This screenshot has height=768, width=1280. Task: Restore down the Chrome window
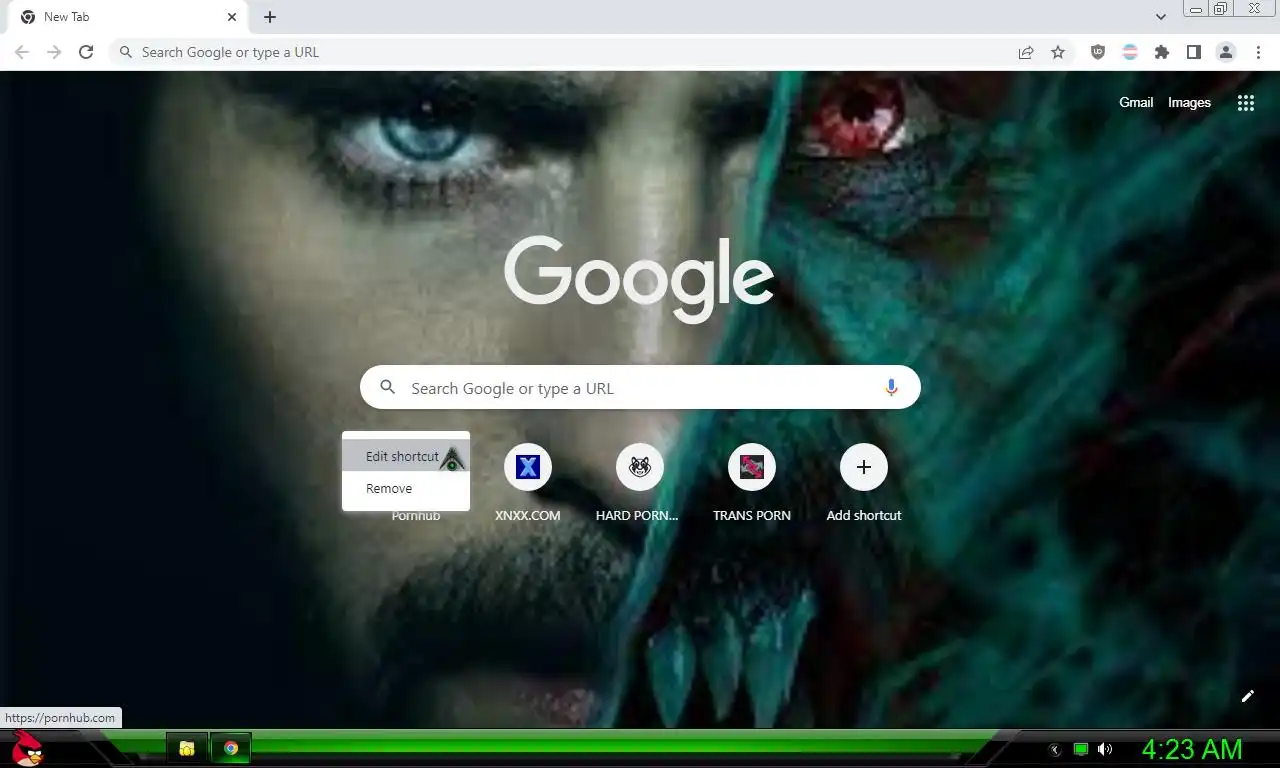tap(1221, 9)
